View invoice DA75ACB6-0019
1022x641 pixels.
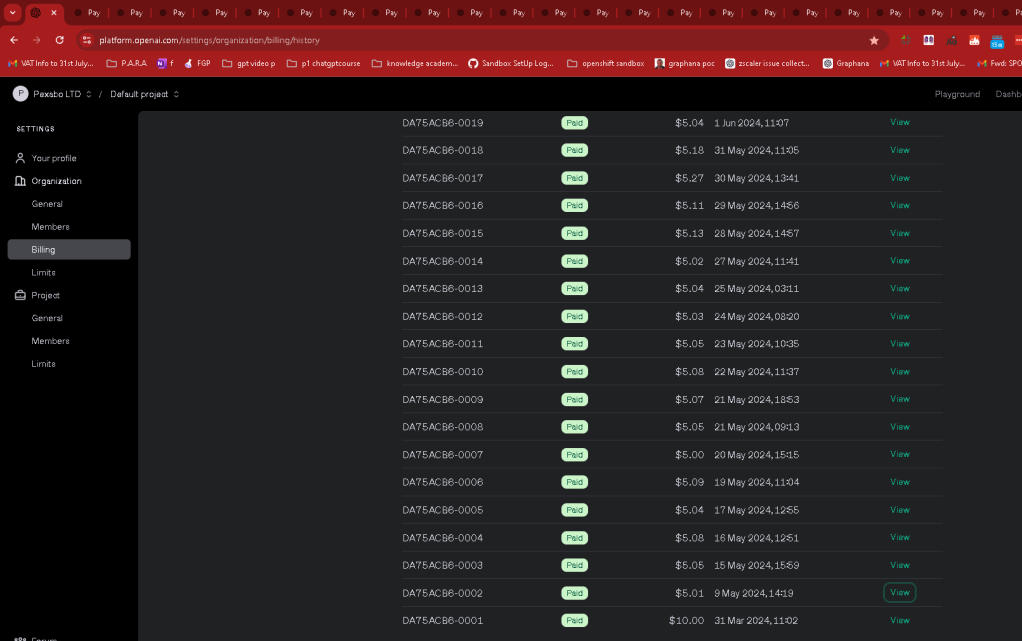click(899, 122)
